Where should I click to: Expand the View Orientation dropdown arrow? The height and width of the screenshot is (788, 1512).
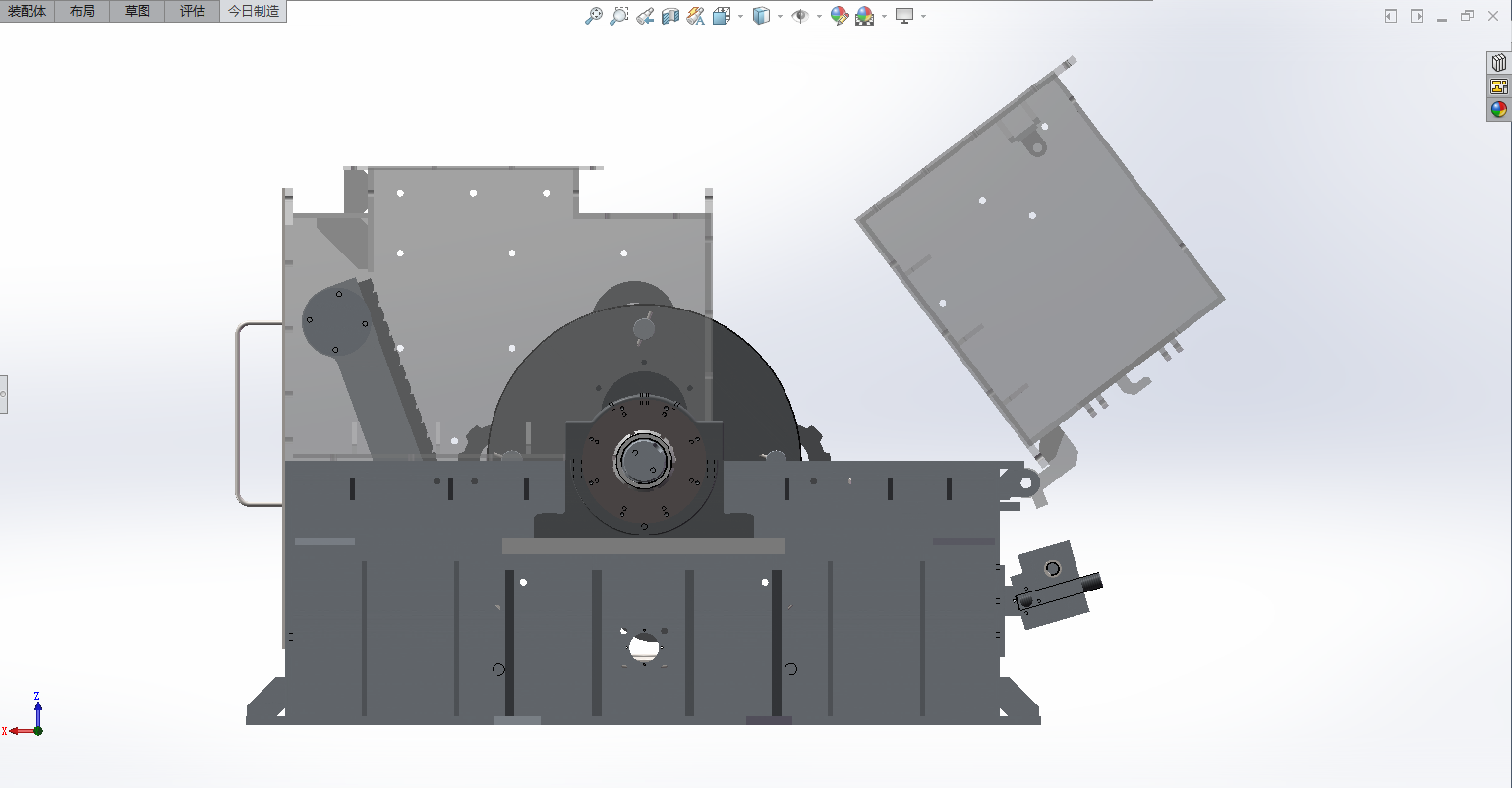(x=740, y=16)
